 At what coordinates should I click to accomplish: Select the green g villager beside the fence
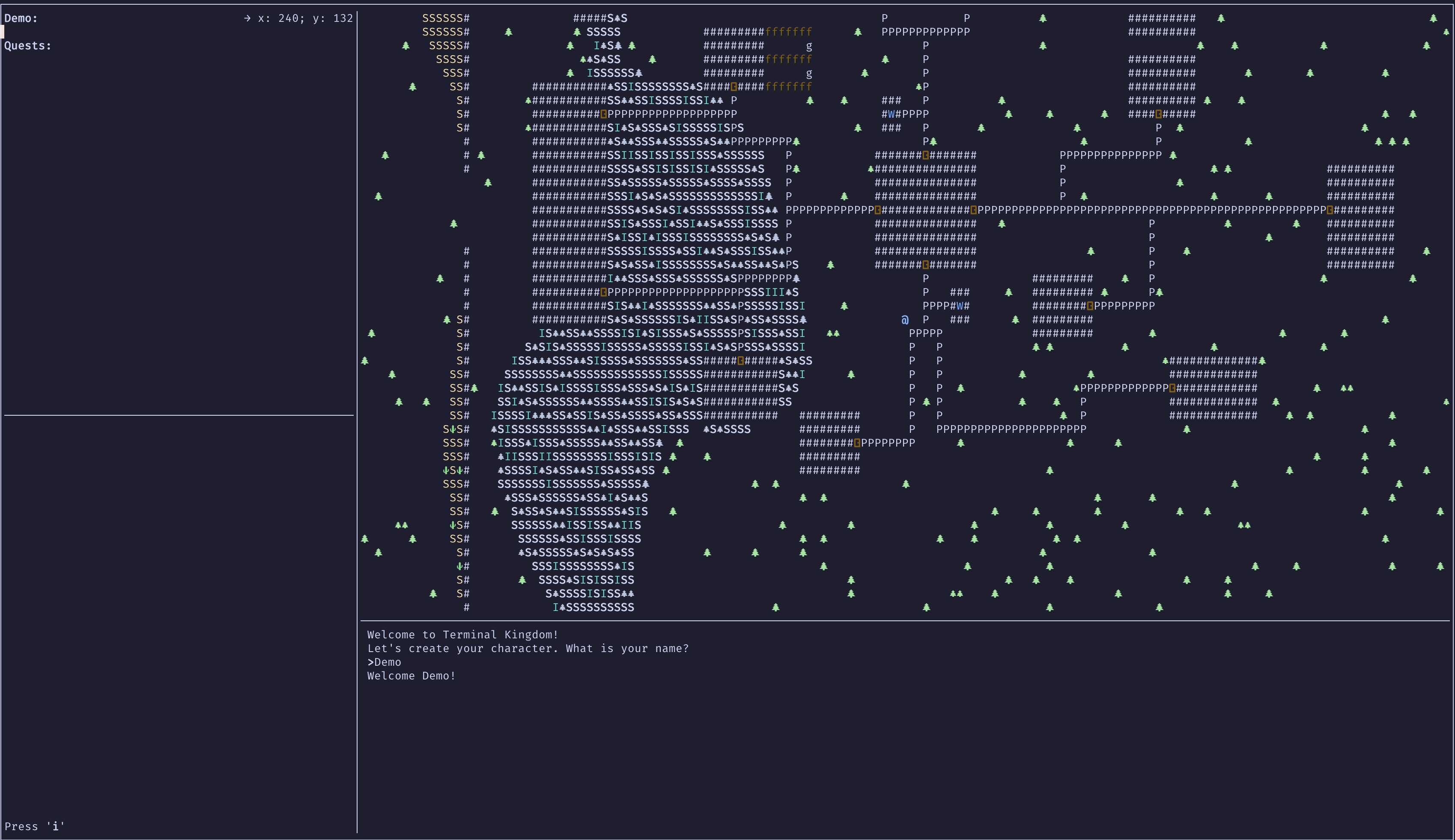(808, 45)
